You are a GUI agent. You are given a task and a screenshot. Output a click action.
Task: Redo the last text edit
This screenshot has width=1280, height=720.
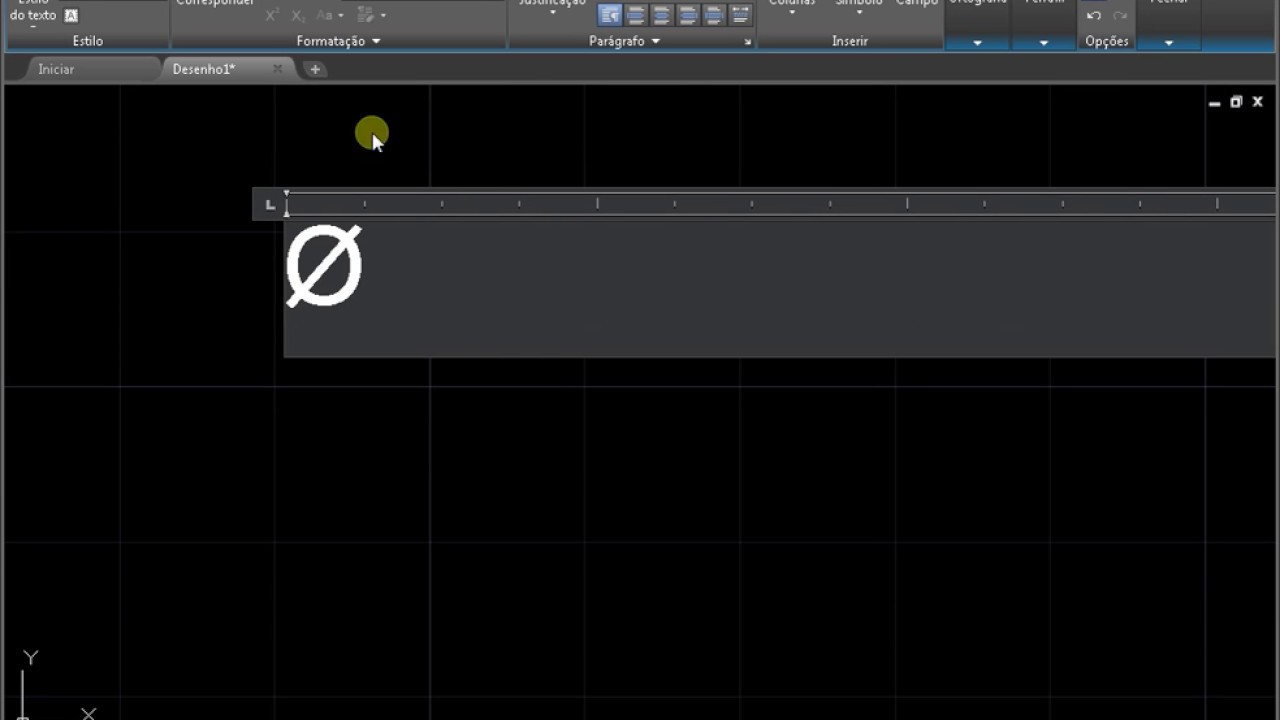point(1120,15)
